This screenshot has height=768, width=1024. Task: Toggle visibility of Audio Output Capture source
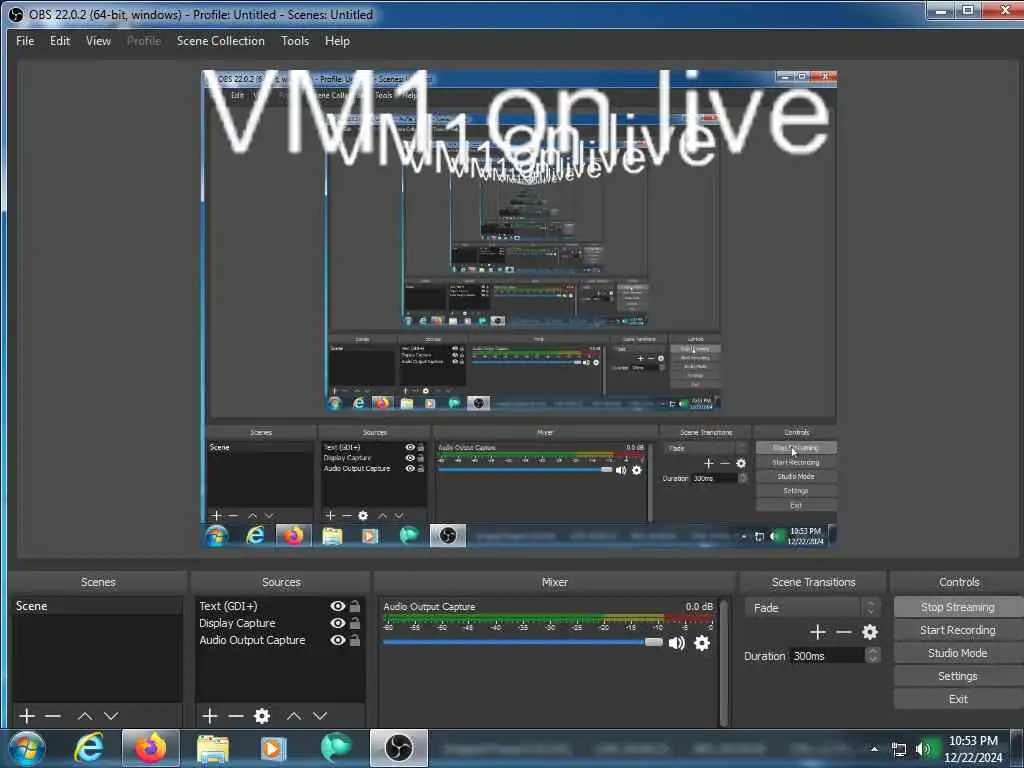(338, 640)
